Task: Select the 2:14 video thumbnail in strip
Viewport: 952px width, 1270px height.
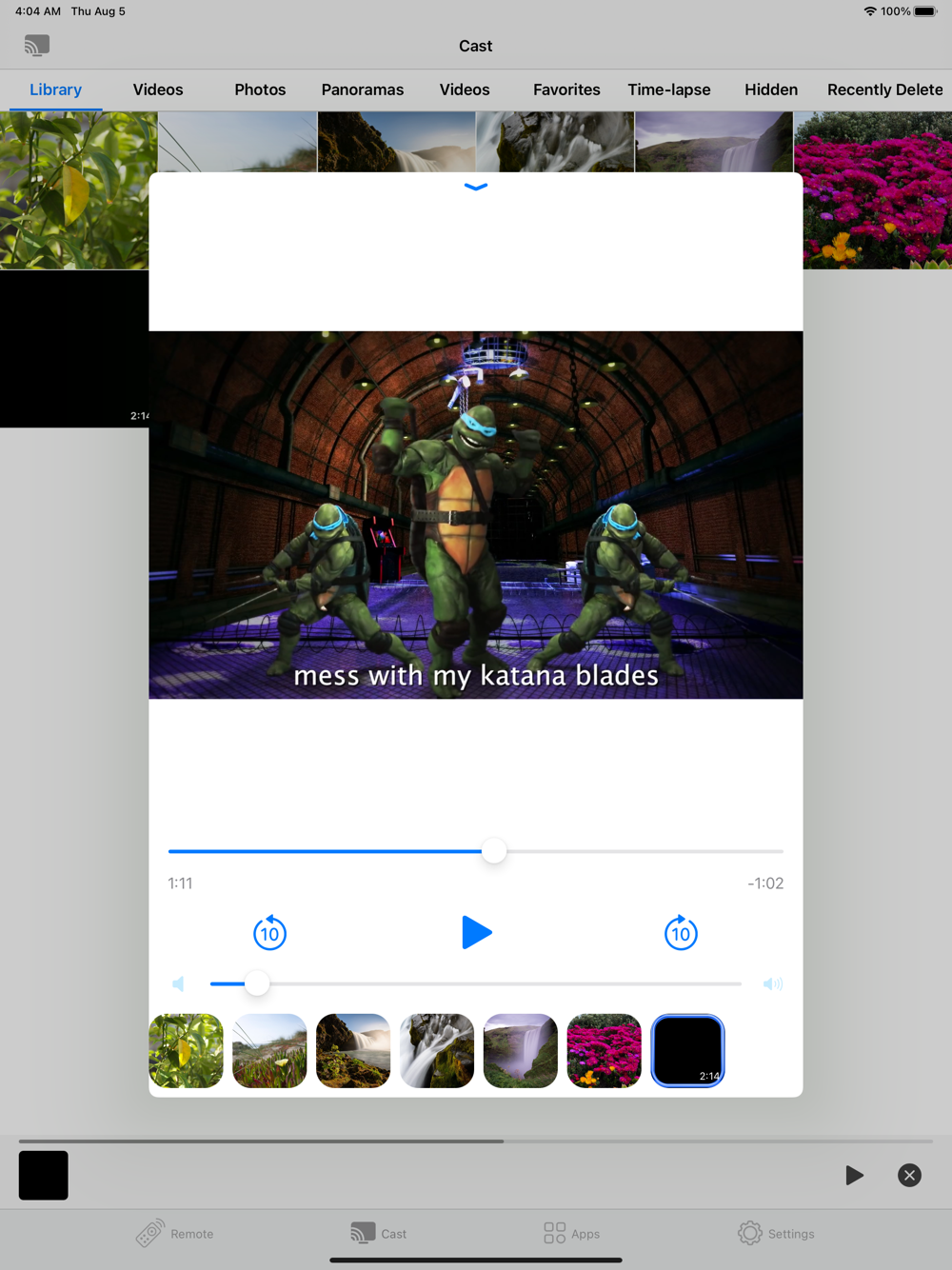Action: click(x=687, y=1051)
